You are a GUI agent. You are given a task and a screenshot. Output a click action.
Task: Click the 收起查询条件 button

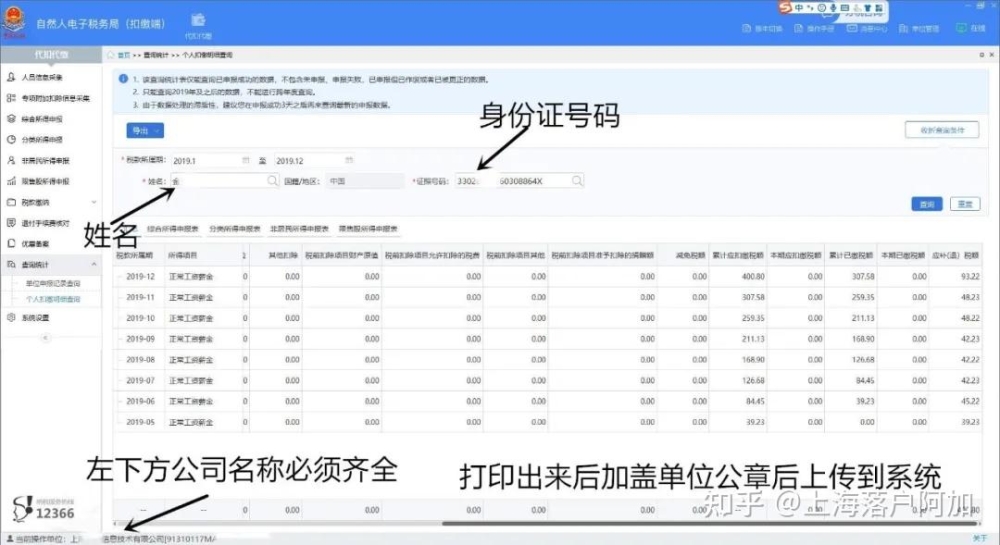[x=942, y=130]
